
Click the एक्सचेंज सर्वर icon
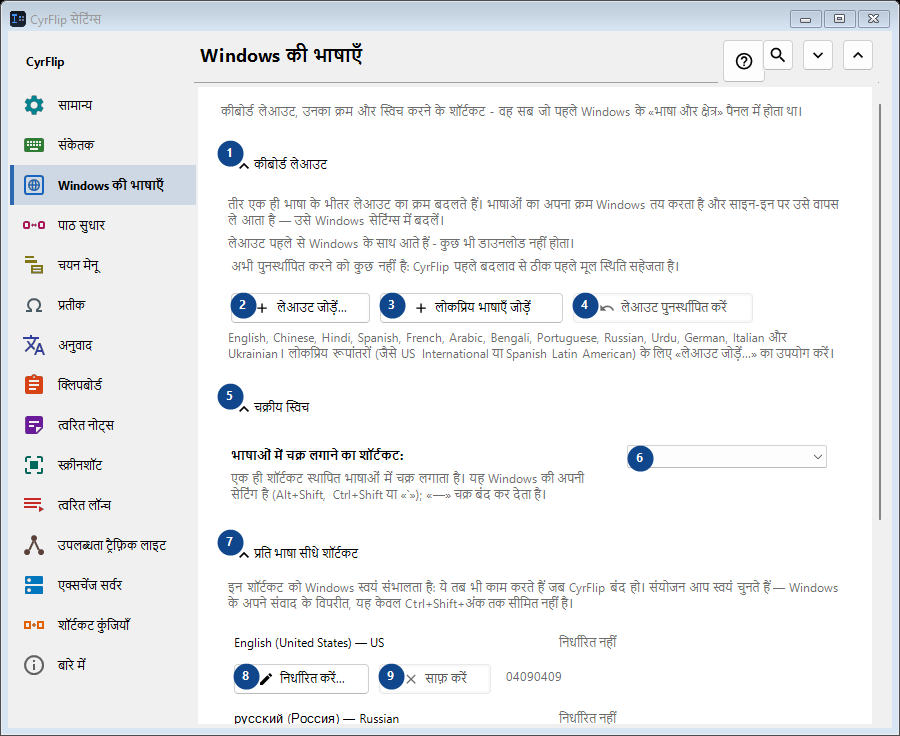[x=34, y=585]
